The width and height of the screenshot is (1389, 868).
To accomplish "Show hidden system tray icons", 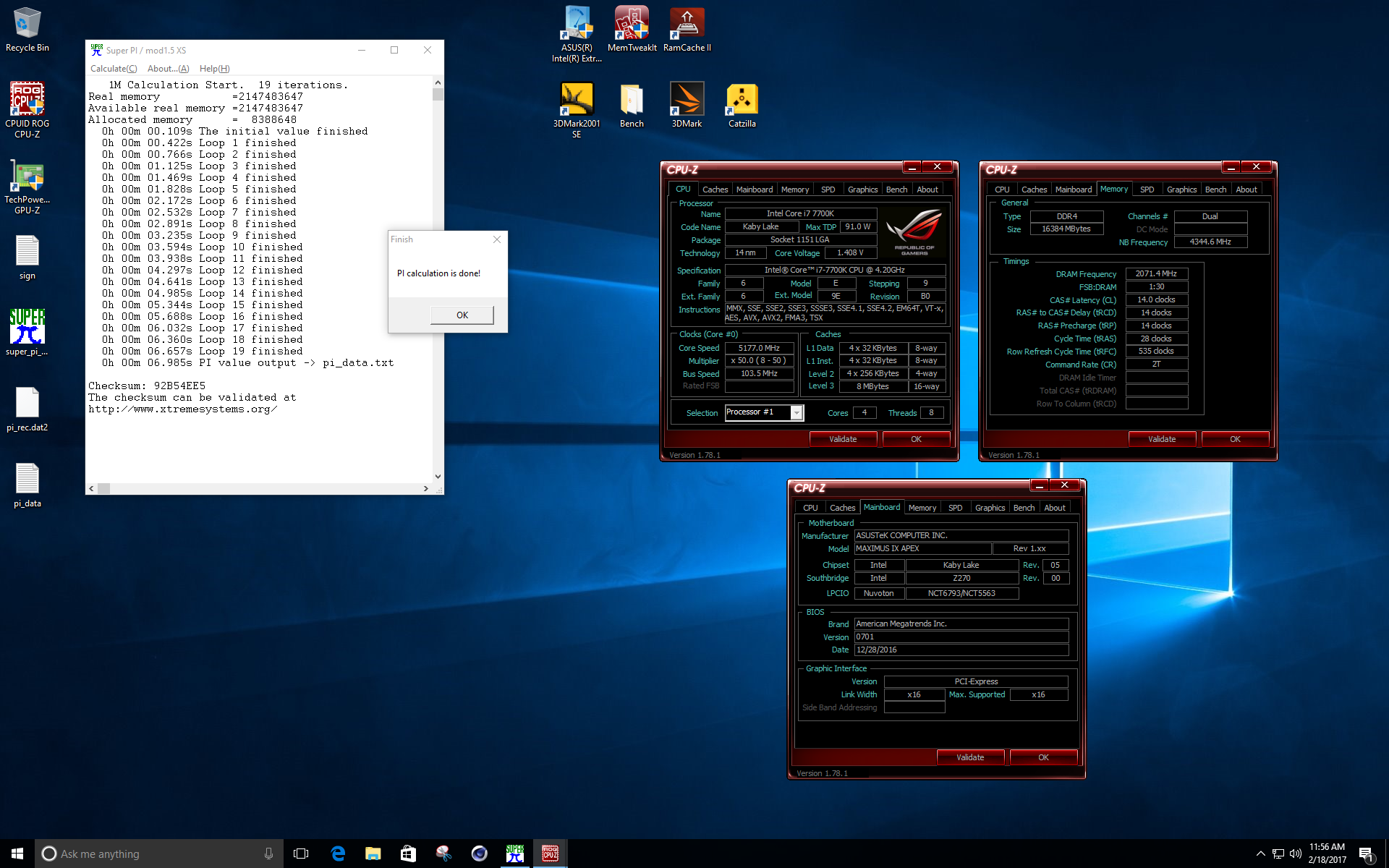I will [x=1260, y=854].
